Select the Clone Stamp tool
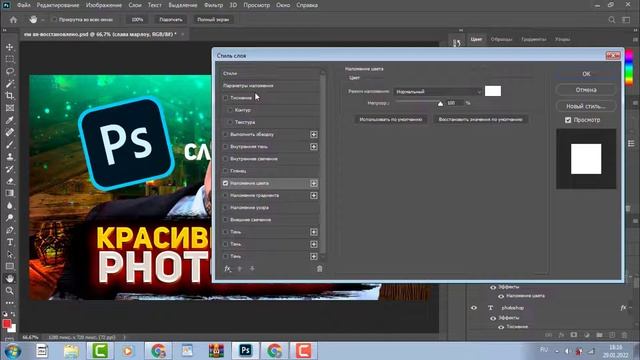This screenshot has height=360, width=640. 9,157
